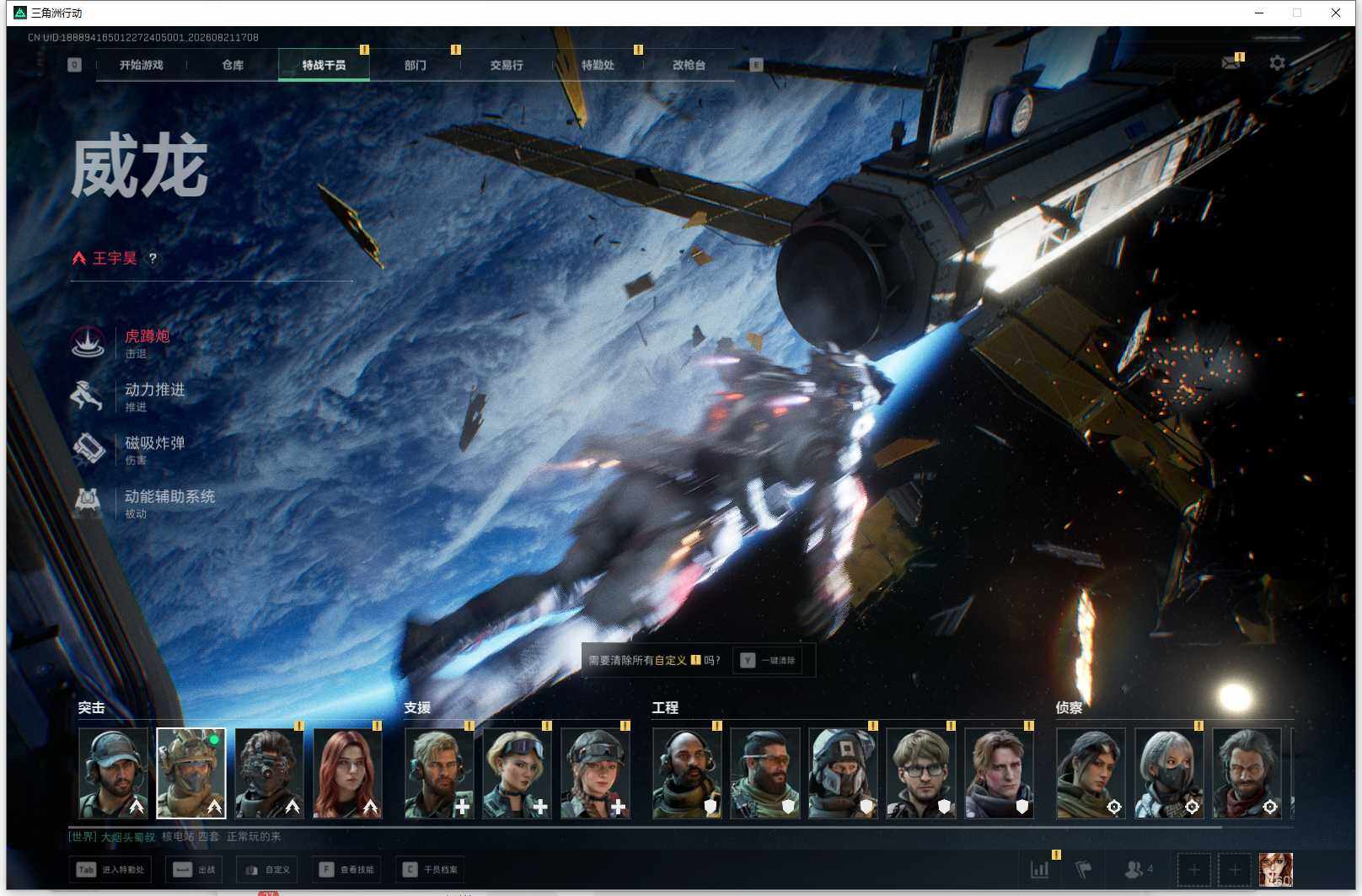The width and height of the screenshot is (1362, 896).
Task: Open the 交易行 tab
Action: pos(507,65)
